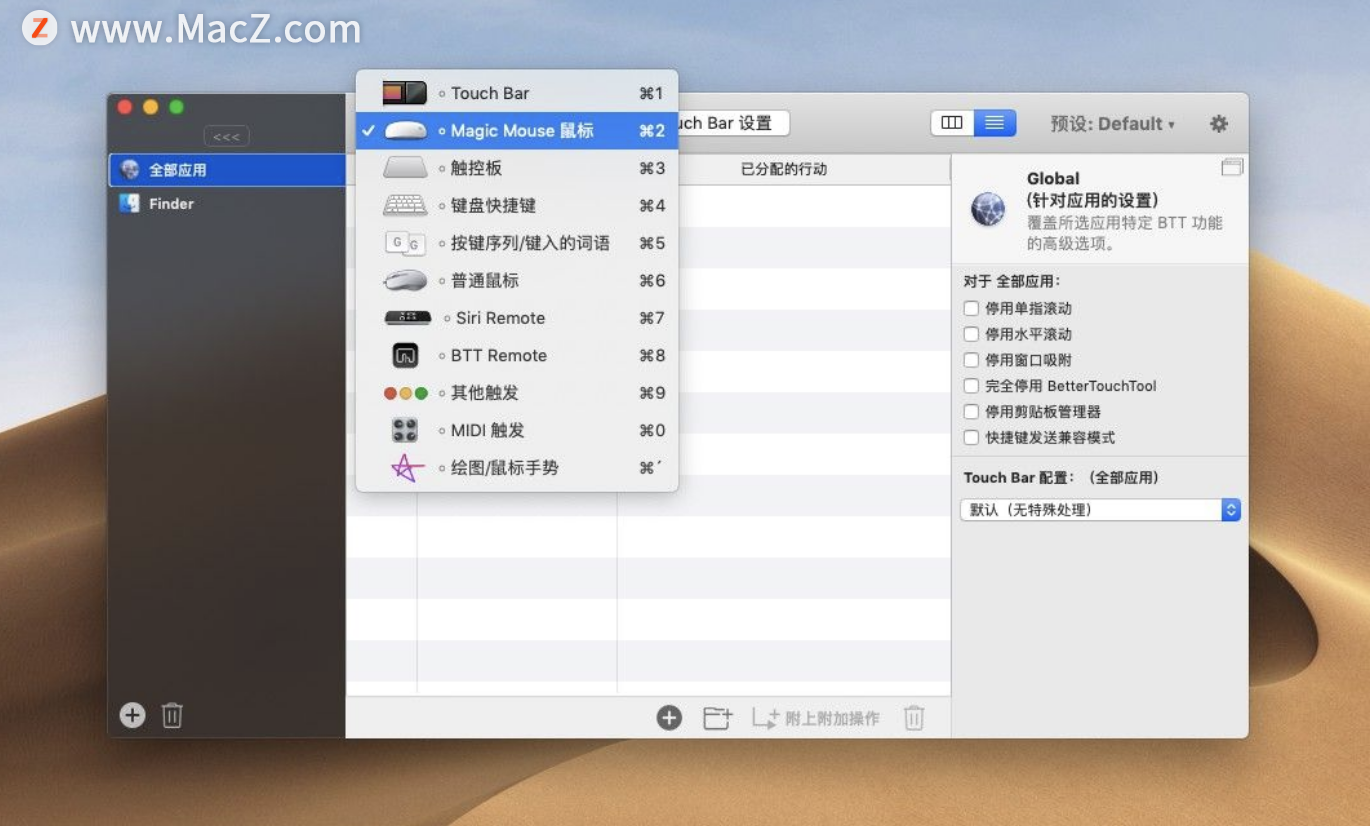Viewport: 1370px width, 826px height.
Task: Select BTT Remote menu item
Action: 517,355
